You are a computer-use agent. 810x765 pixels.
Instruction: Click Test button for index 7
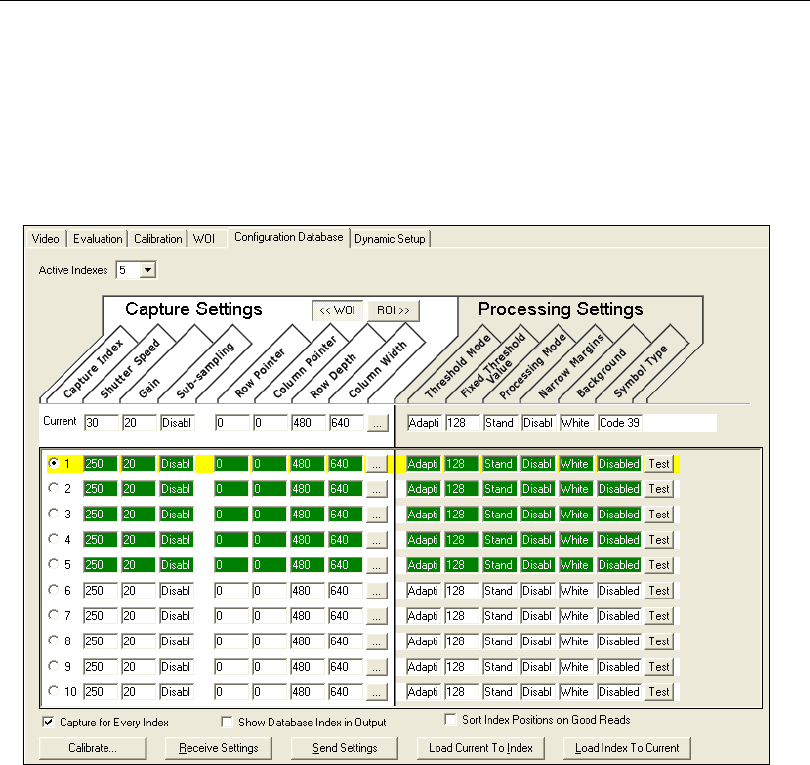pos(659,616)
